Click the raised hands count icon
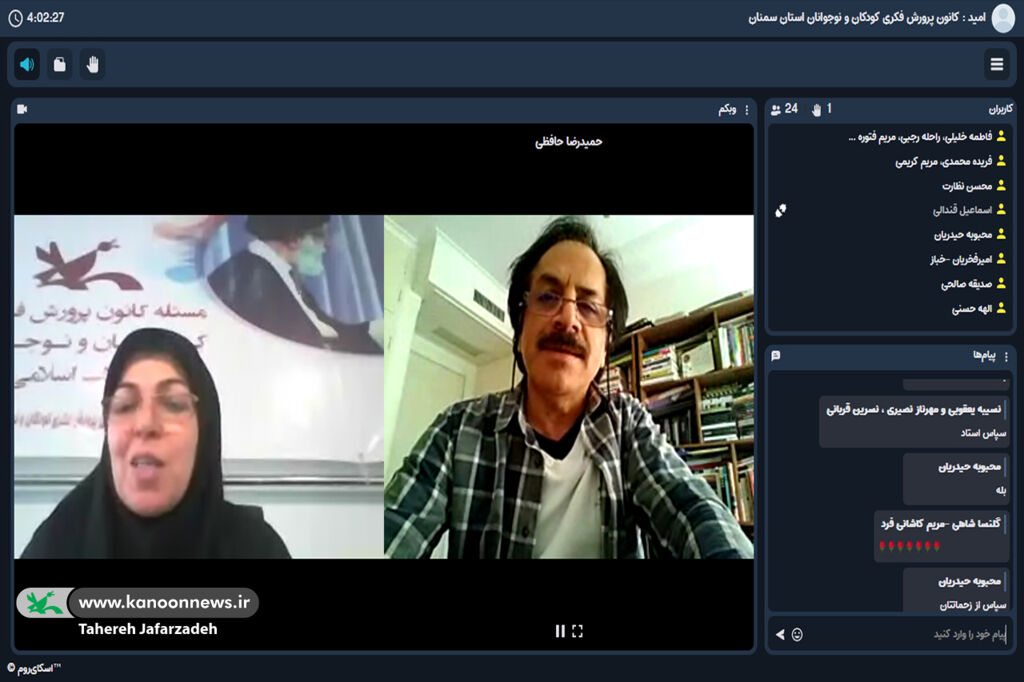 (x=816, y=109)
